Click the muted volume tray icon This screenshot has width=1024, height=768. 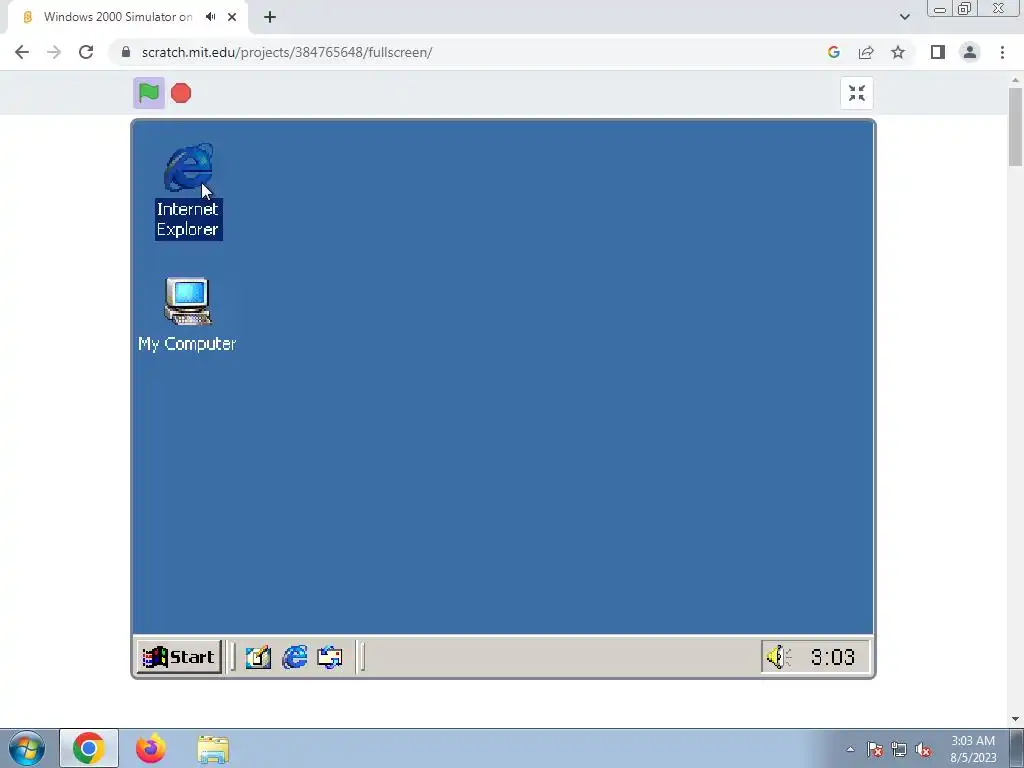click(x=923, y=749)
